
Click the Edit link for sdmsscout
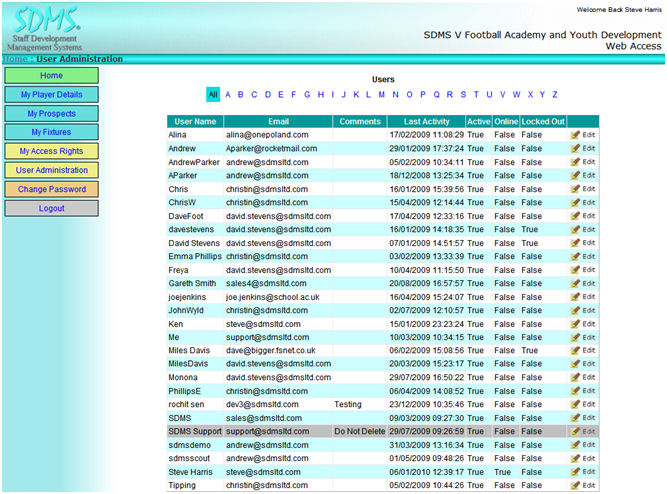tap(589, 458)
